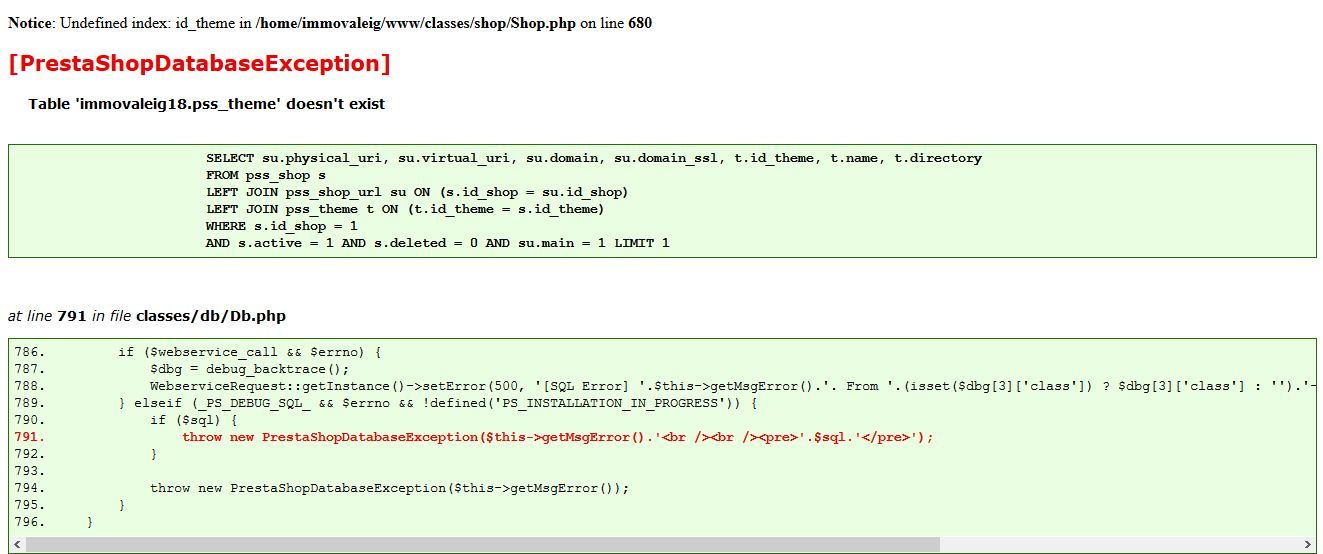Click the horizontal scrollbar thumb
This screenshot has height=554, width=1323.
[x=480, y=544]
